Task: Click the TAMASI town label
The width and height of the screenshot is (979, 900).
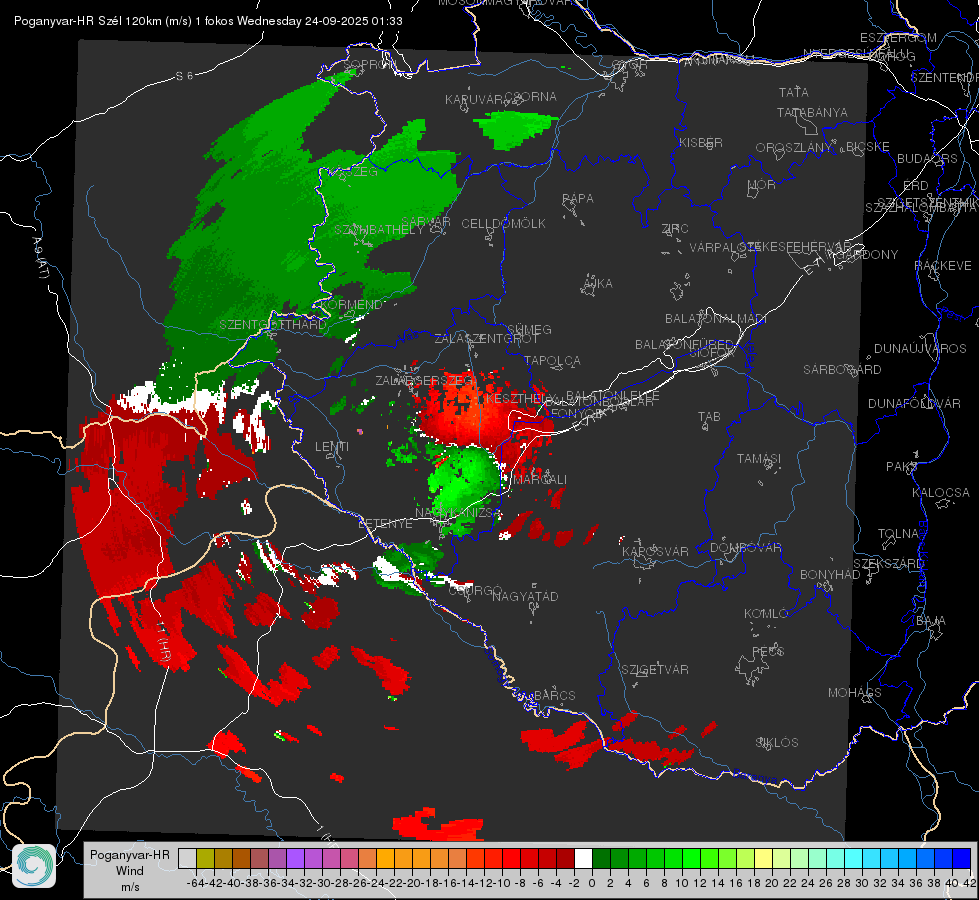Action: tap(759, 459)
